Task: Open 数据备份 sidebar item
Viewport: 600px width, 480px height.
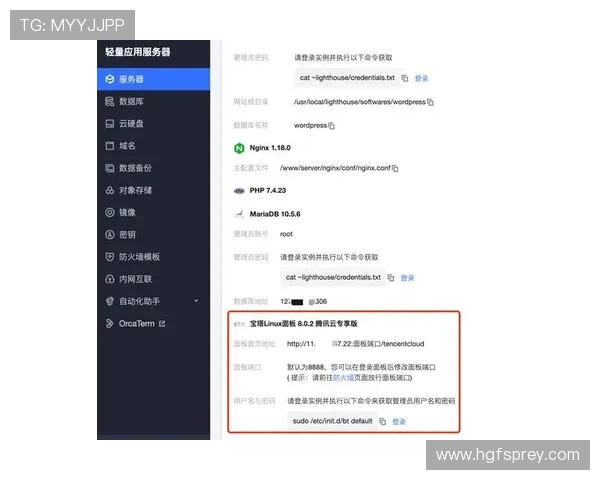Action: tap(153, 168)
